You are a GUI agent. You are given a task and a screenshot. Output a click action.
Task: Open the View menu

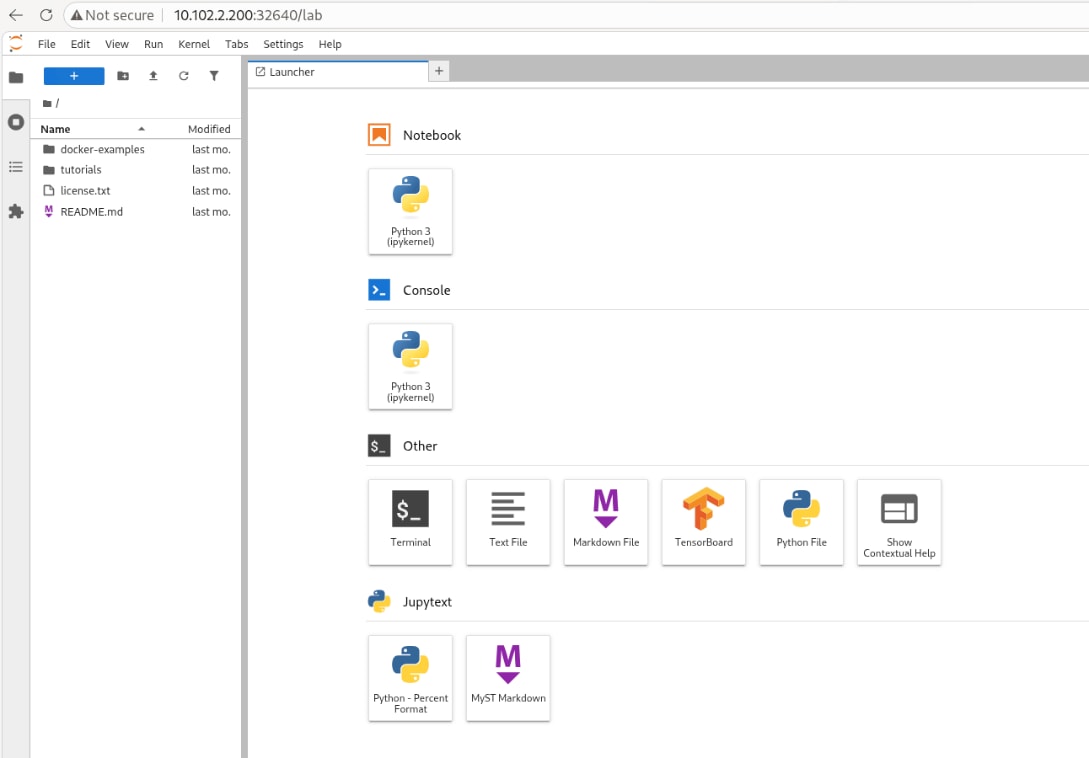117,44
